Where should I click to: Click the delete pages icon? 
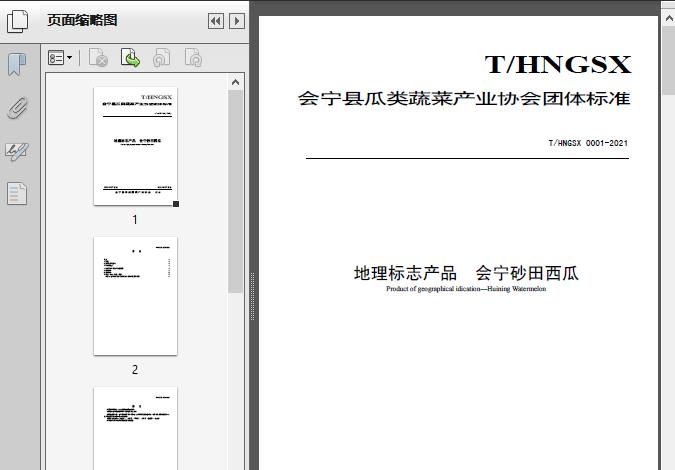(98, 58)
